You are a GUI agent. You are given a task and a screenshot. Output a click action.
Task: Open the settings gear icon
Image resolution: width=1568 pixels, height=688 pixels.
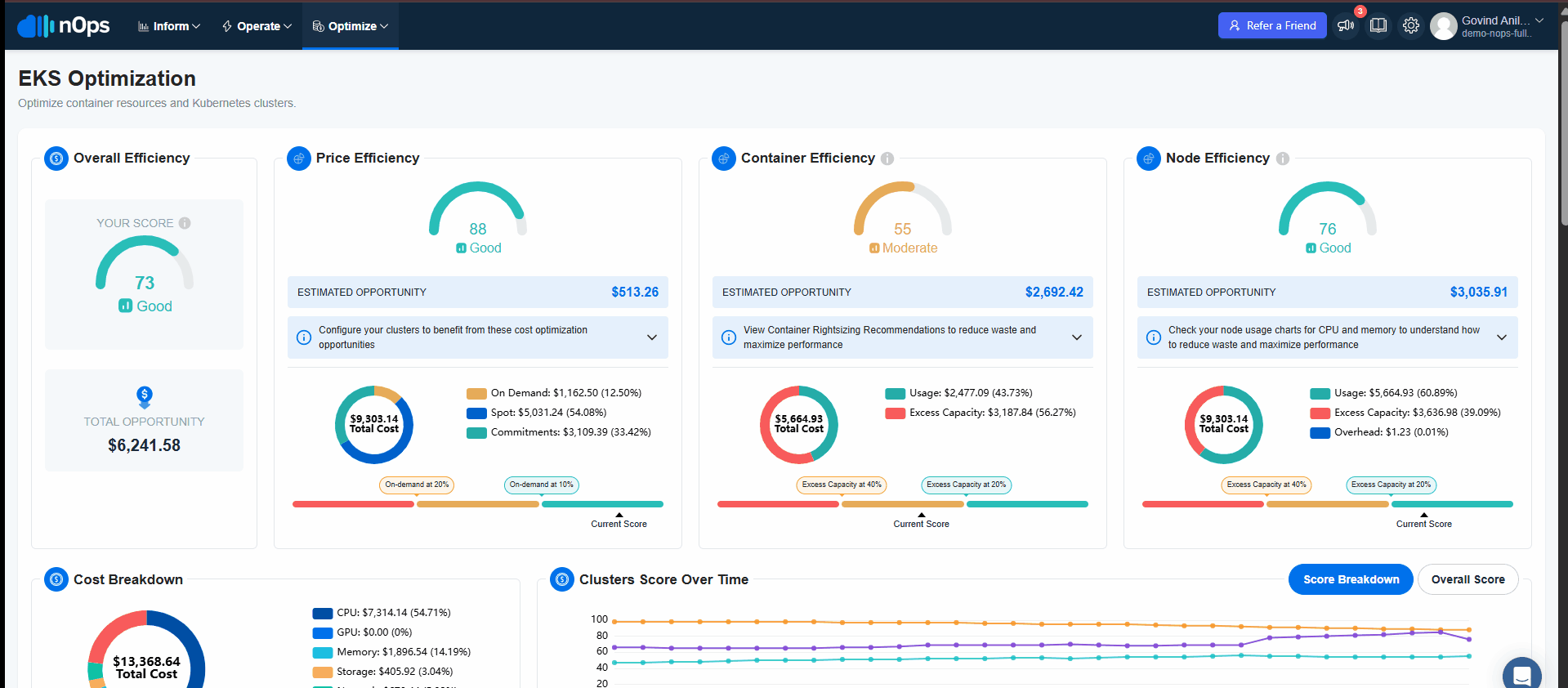click(1411, 25)
